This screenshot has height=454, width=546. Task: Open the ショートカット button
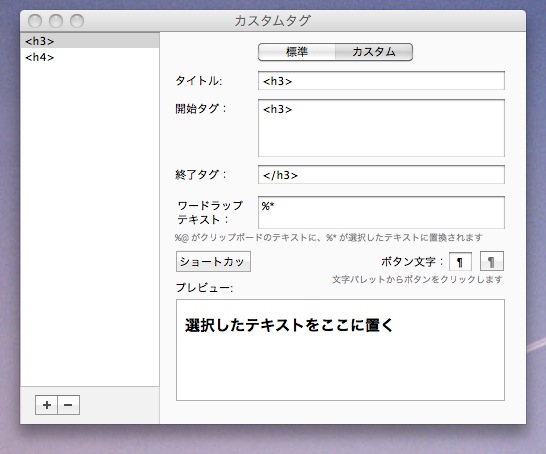[213, 261]
